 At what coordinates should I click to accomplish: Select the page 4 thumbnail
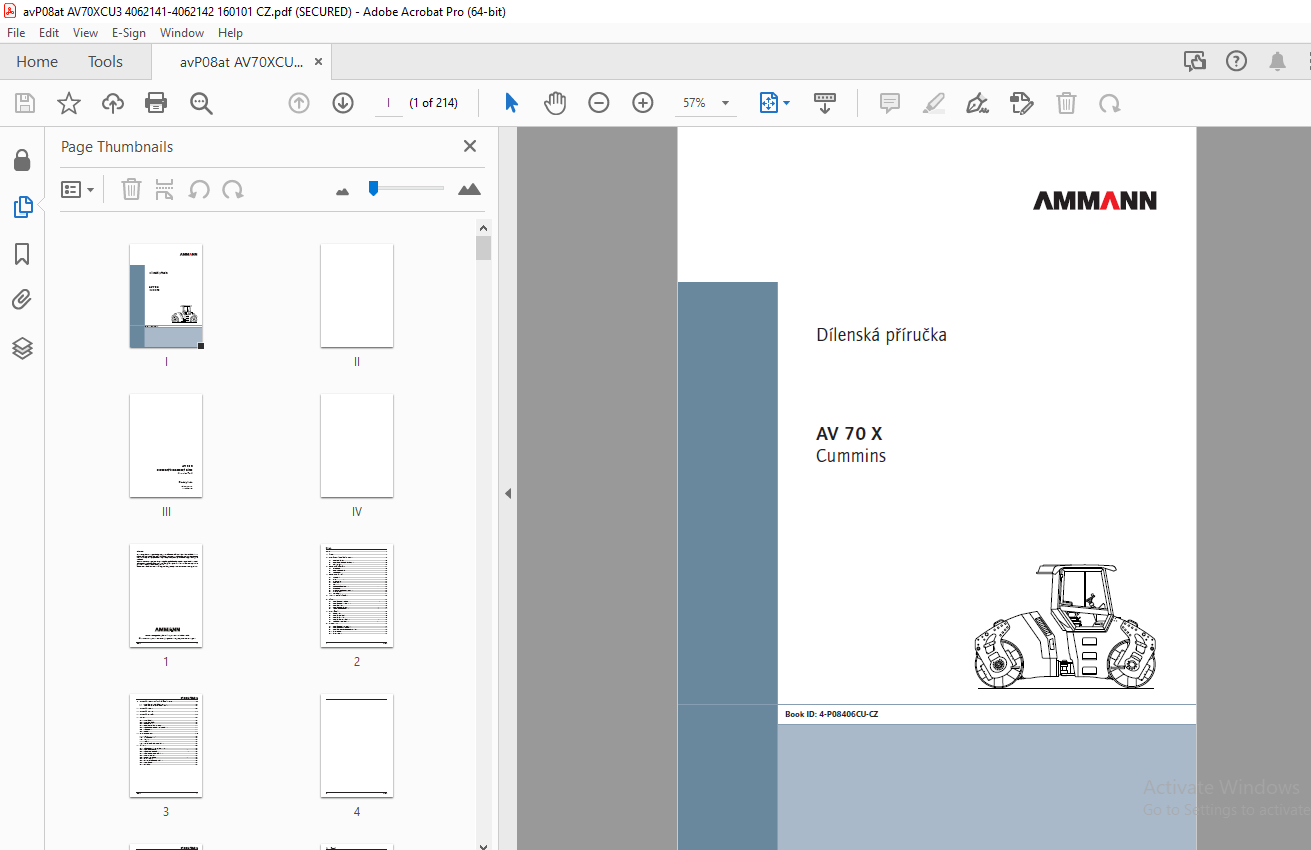pyautogui.click(x=357, y=746)
